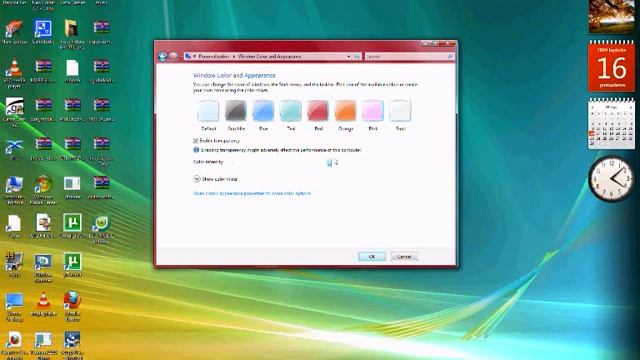The image size is (640, 360).
Task: Choose the Orange color swatch
Action: pyautogui.click(x=345, y=111)
